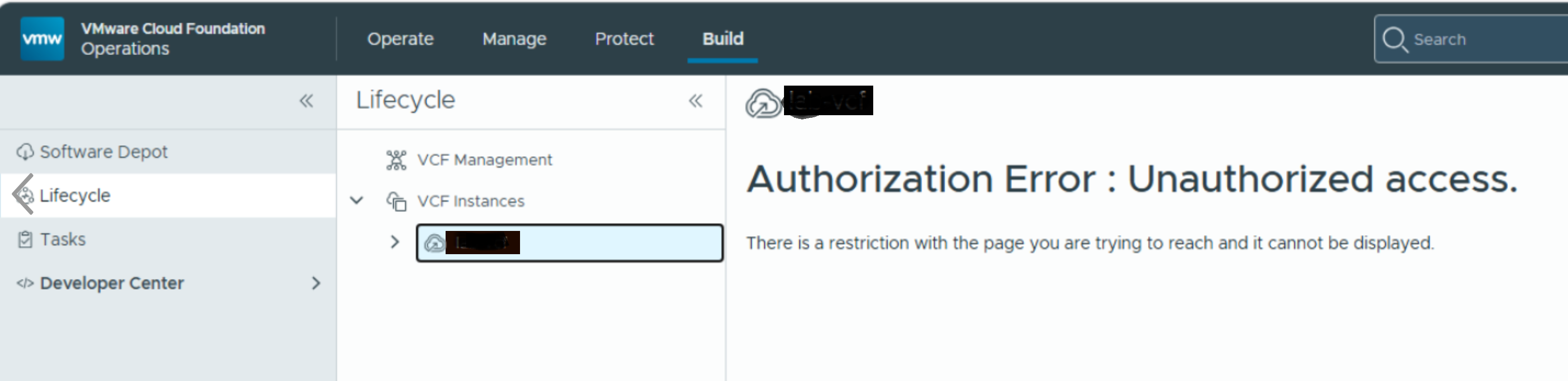Screen dimensions: 1568x381
Task: Open the Operate tab
Action: pos(401,39)
